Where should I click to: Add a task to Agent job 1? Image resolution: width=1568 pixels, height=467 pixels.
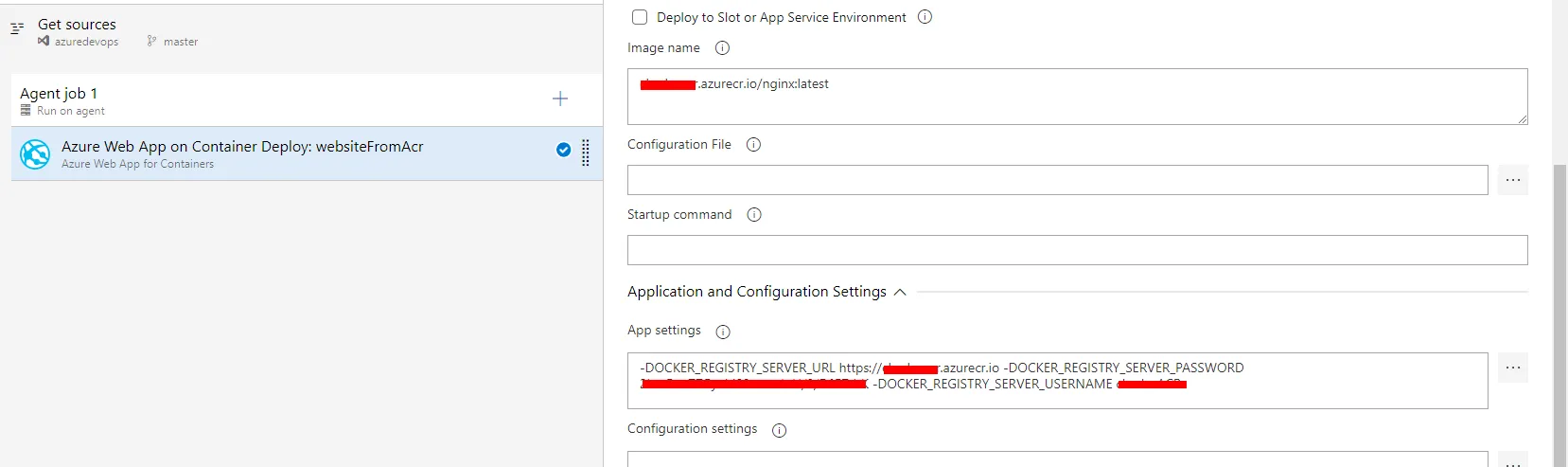click(x=560, y=99)
